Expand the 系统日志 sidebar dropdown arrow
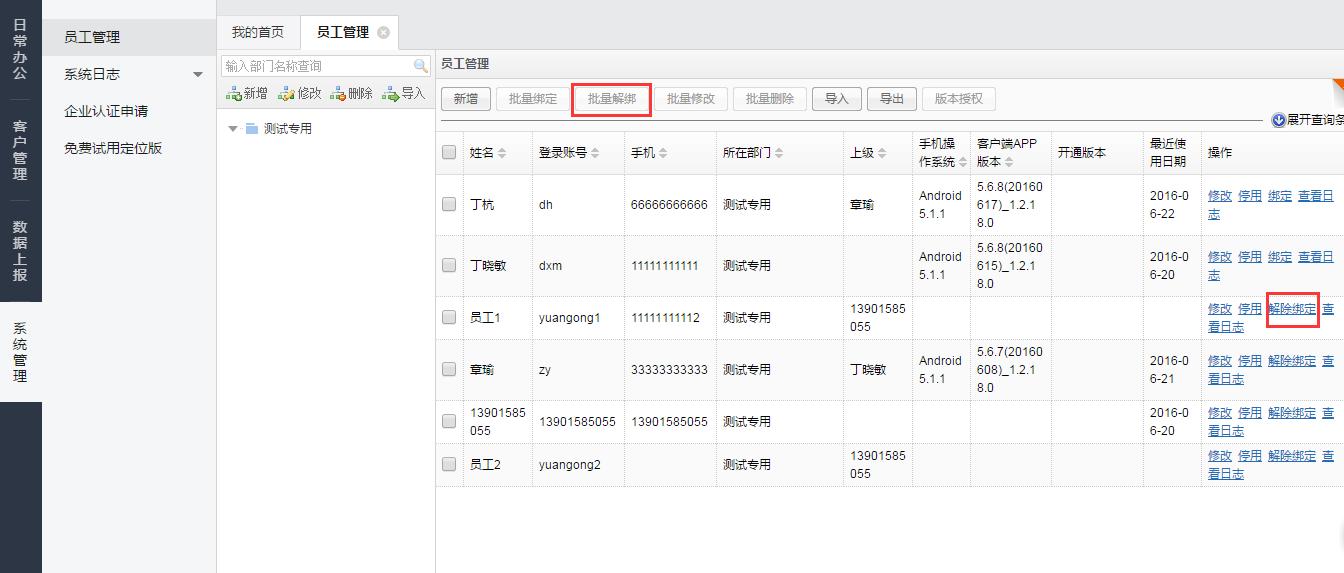The width and height of the screenshot is (1344, 573). 198,75
